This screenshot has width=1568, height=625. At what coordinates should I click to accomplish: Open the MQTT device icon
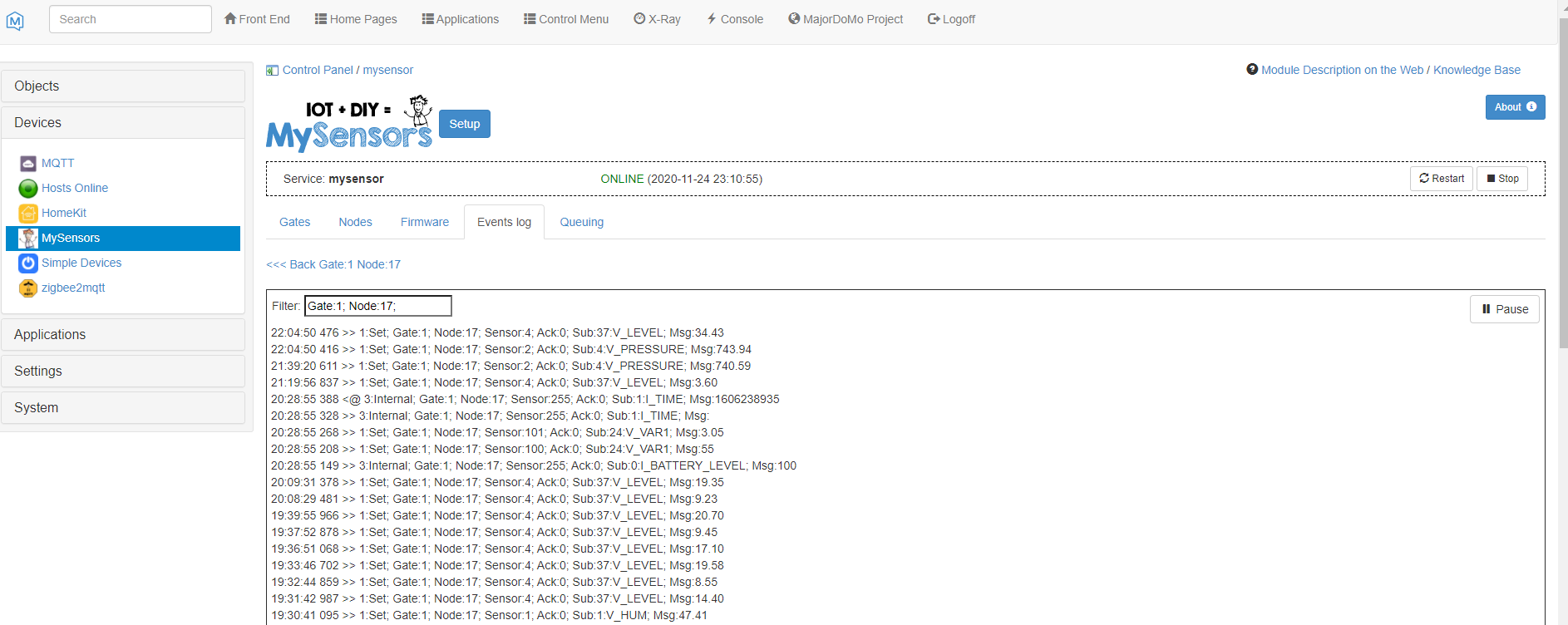point(28,164)
